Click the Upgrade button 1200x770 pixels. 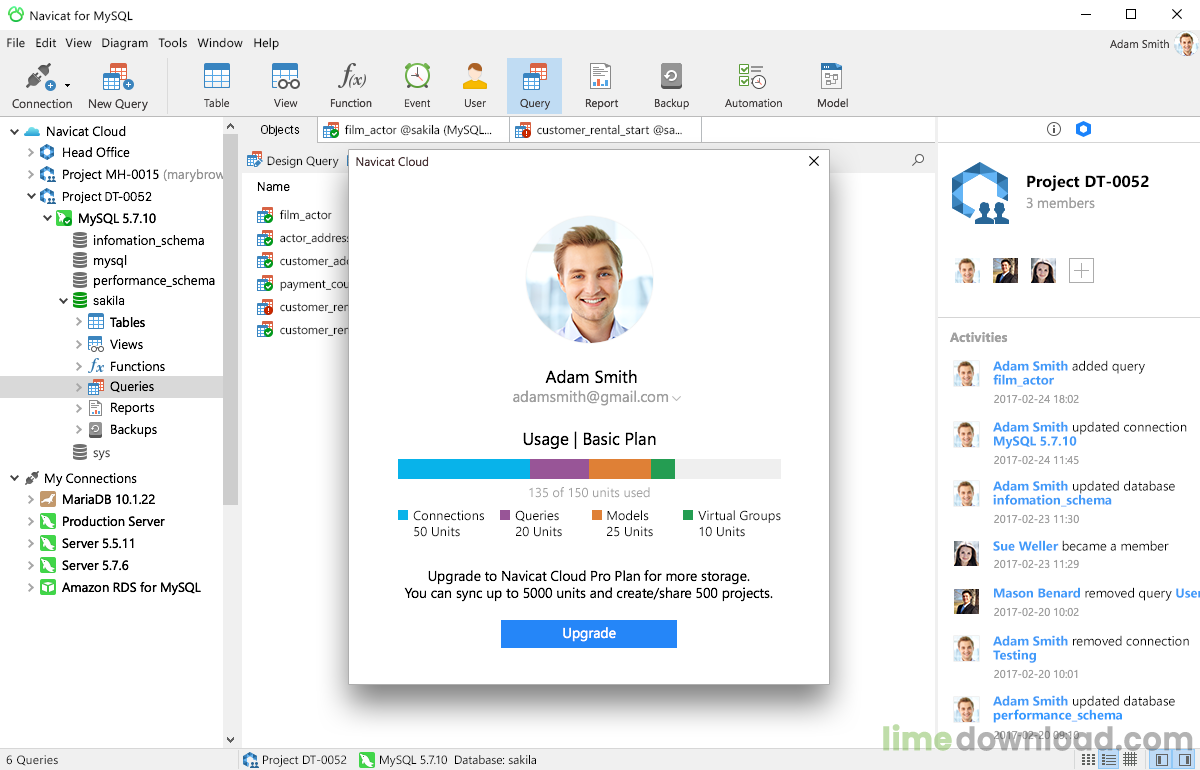(589, 634)
